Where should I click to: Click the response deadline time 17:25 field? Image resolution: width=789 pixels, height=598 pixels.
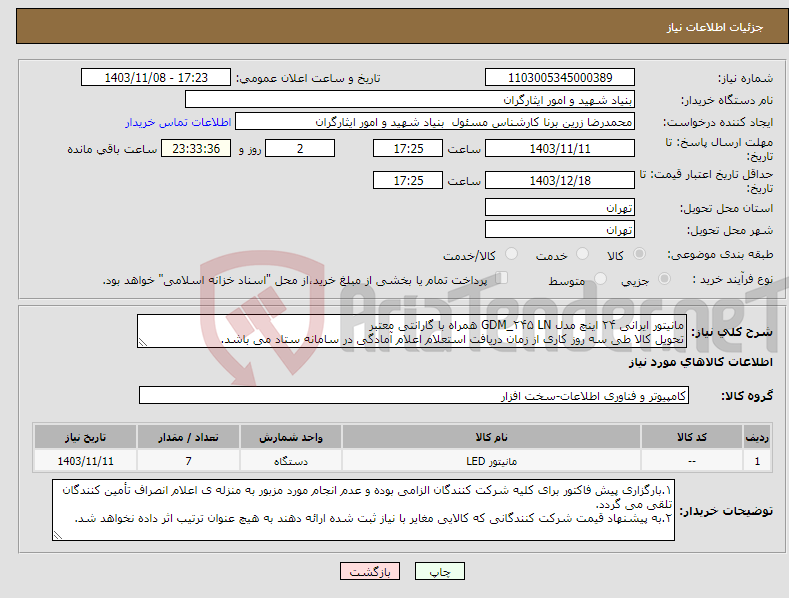408,148
